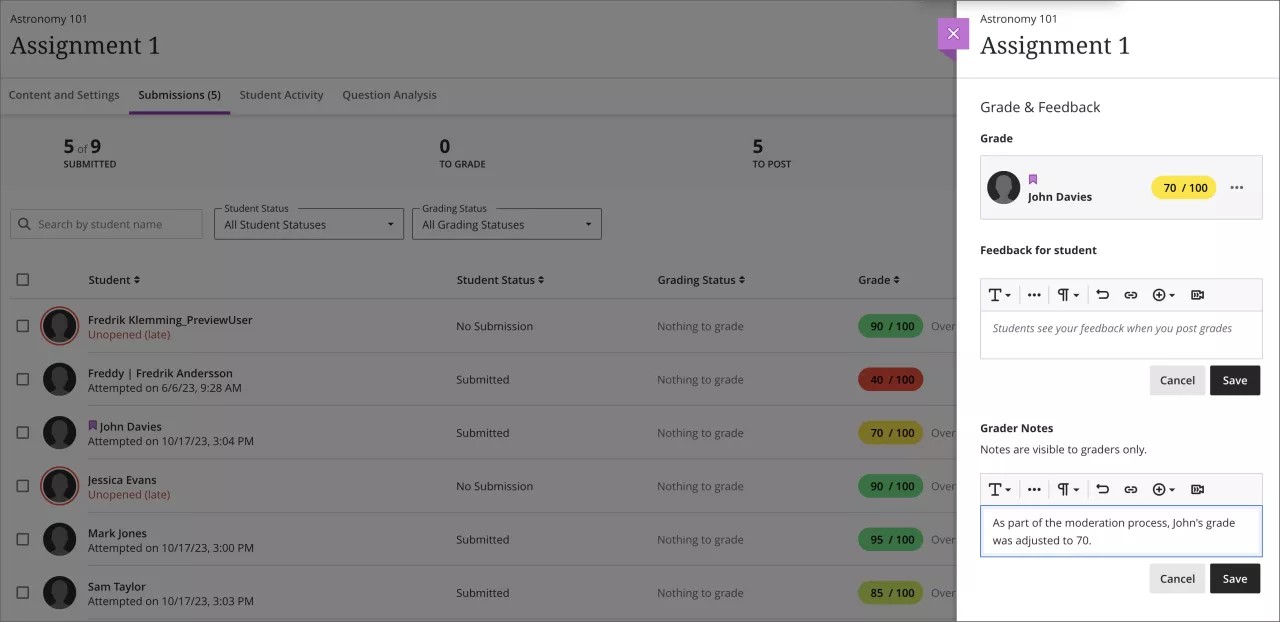Open the text style dropdown in Feedback editor
Viewport: 1280px width, 622px height.
999,294
